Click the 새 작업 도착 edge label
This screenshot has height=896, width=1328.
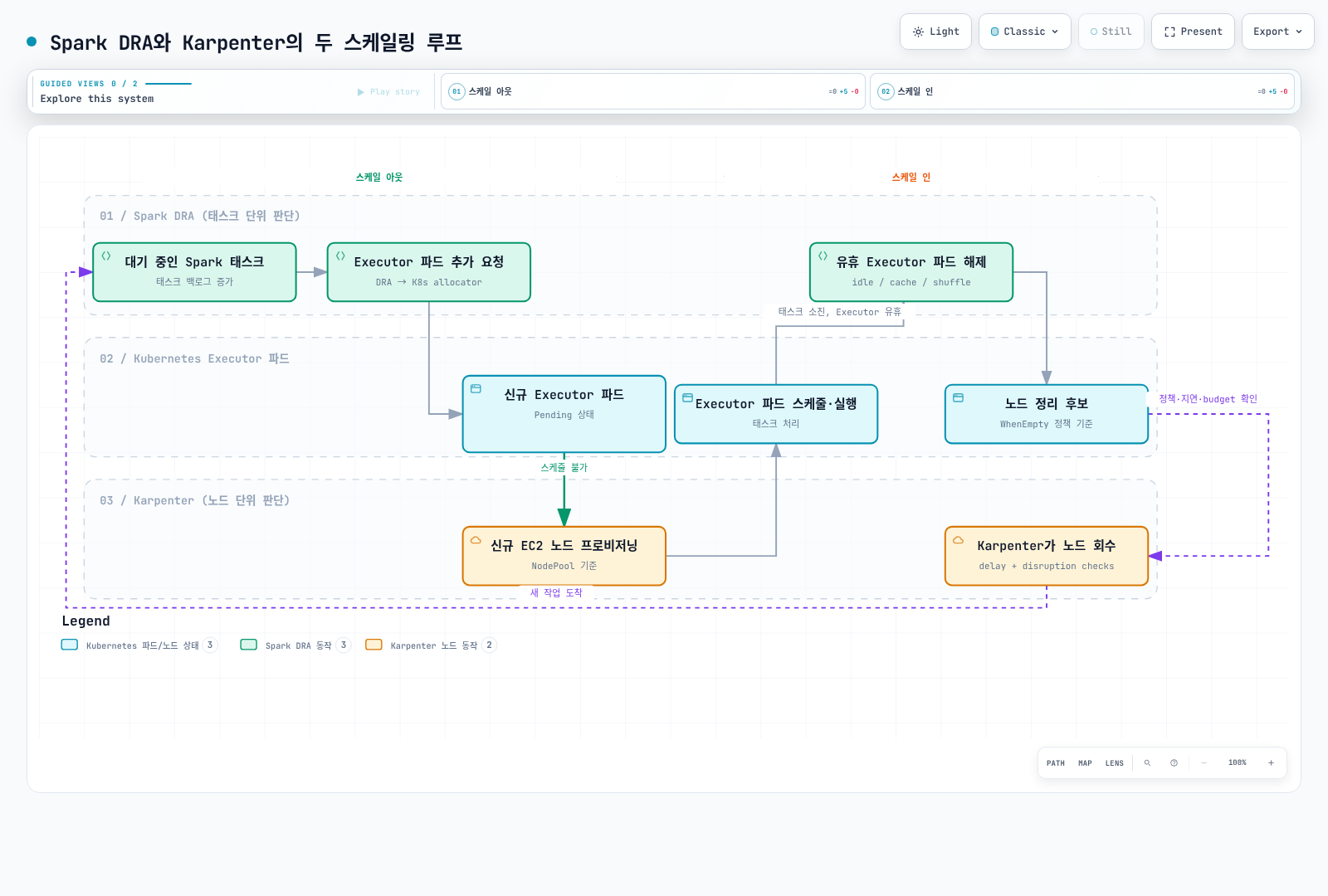point(556,593)
